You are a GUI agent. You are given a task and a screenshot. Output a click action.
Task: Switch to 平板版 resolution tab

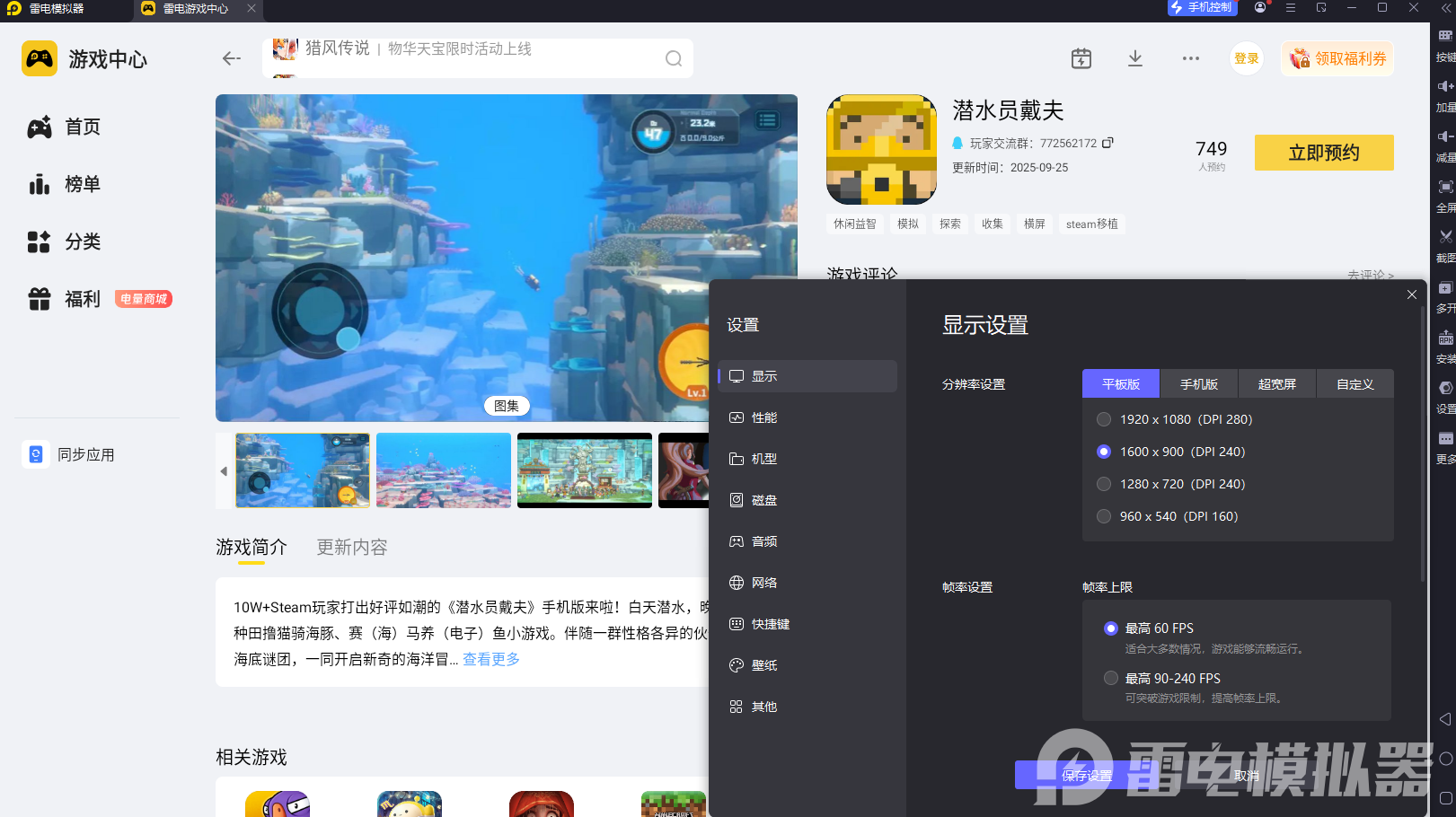point(1121,383)
